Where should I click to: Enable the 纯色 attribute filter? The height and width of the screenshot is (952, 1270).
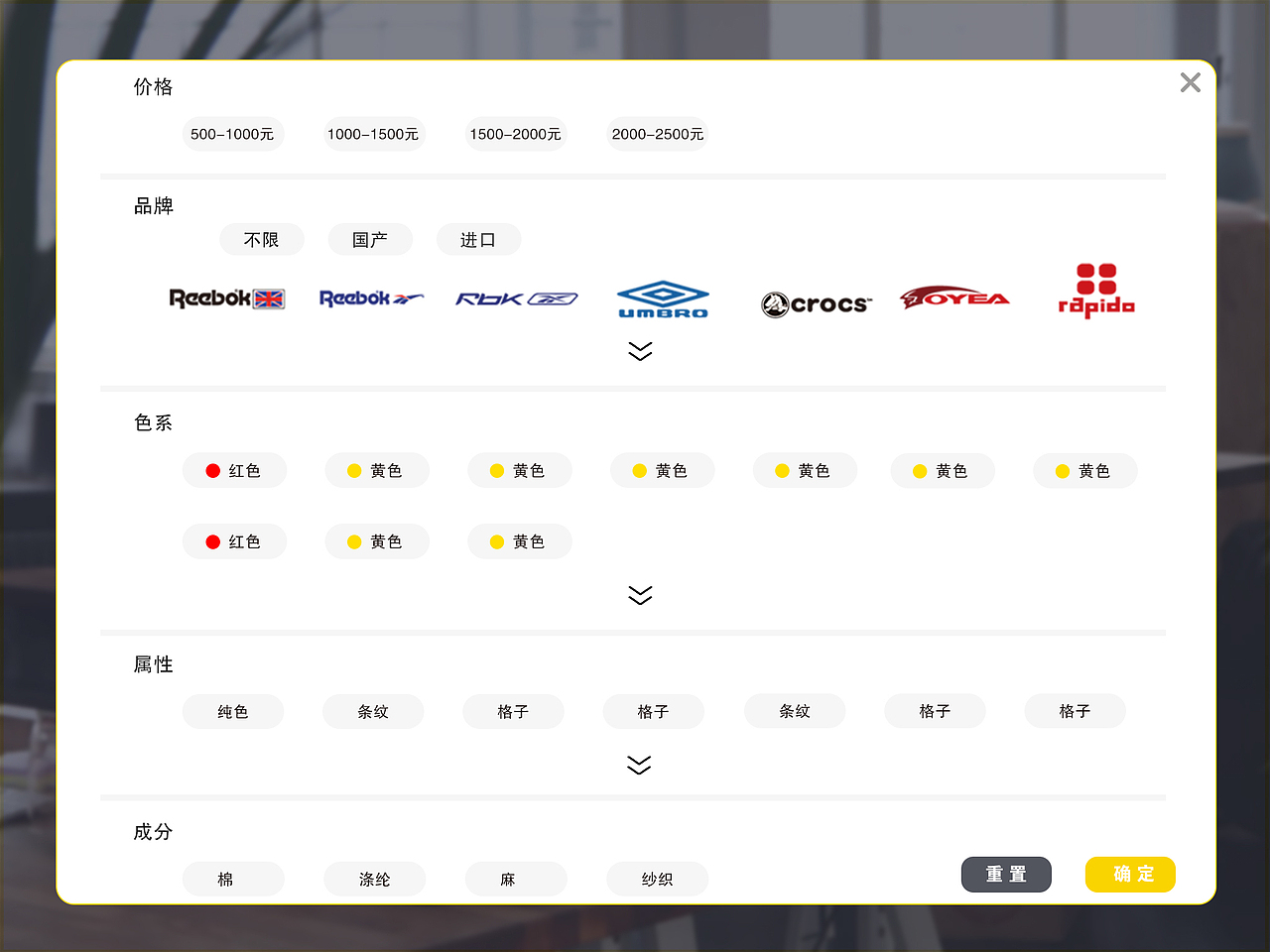pos(232,711)
